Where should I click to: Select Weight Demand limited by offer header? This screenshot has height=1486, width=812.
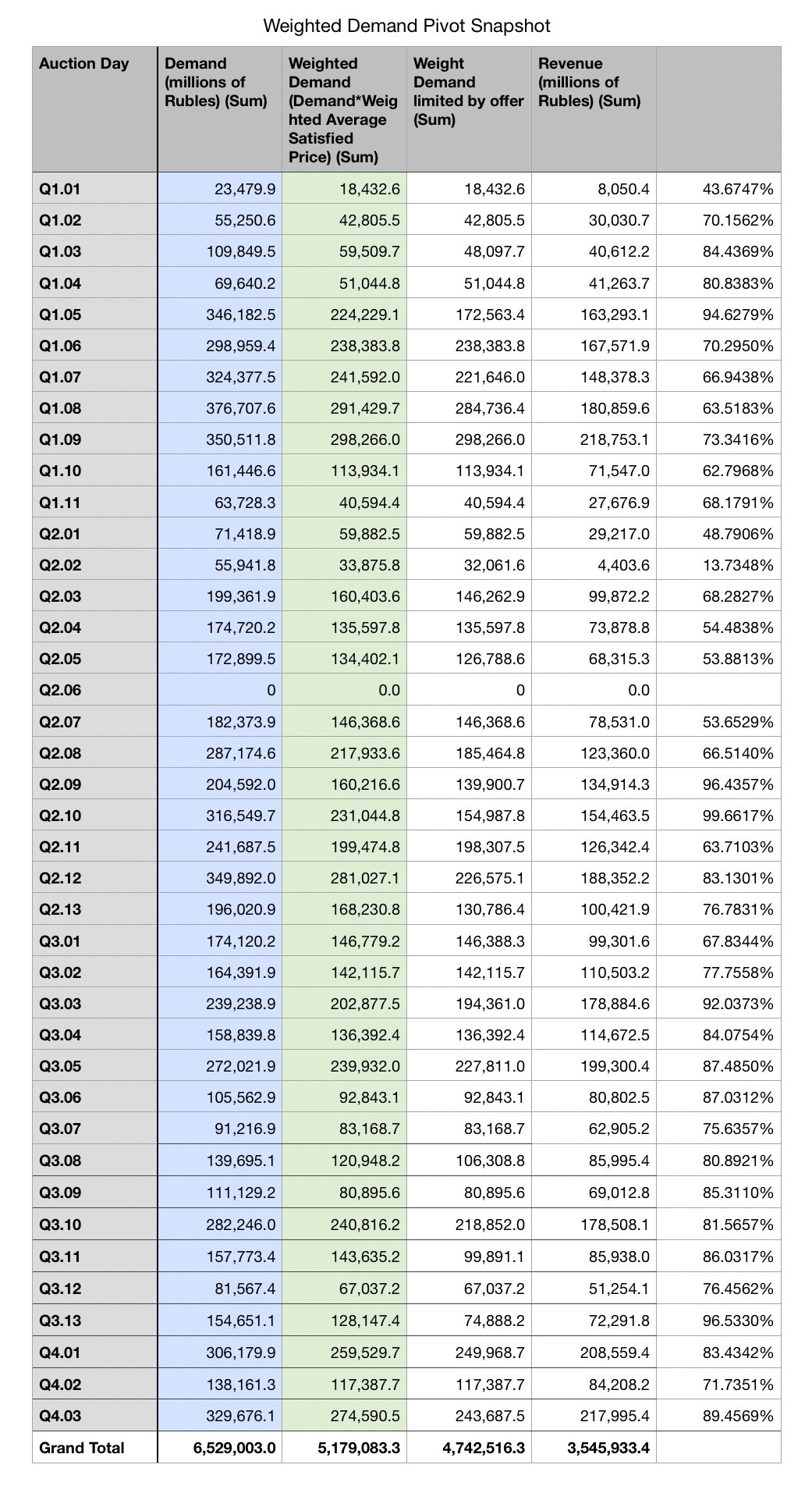point(470,109)
